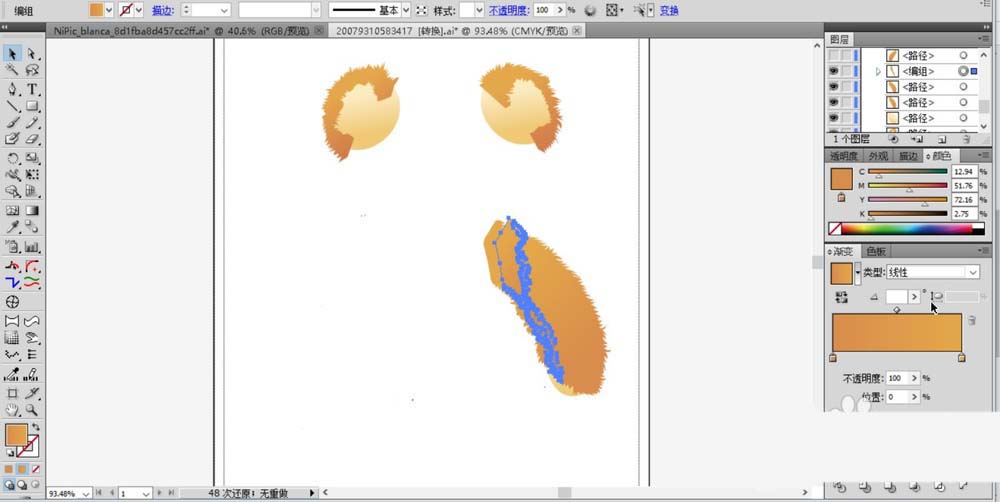
Task: Set toolbox paint mode to None
Action: point(36,469)
